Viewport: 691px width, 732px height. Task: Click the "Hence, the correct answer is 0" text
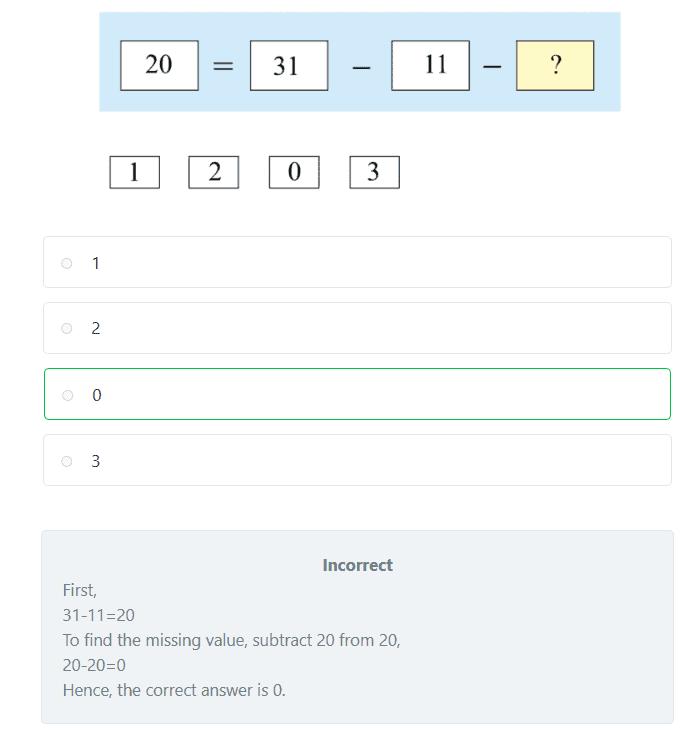[x=174, y=690]
